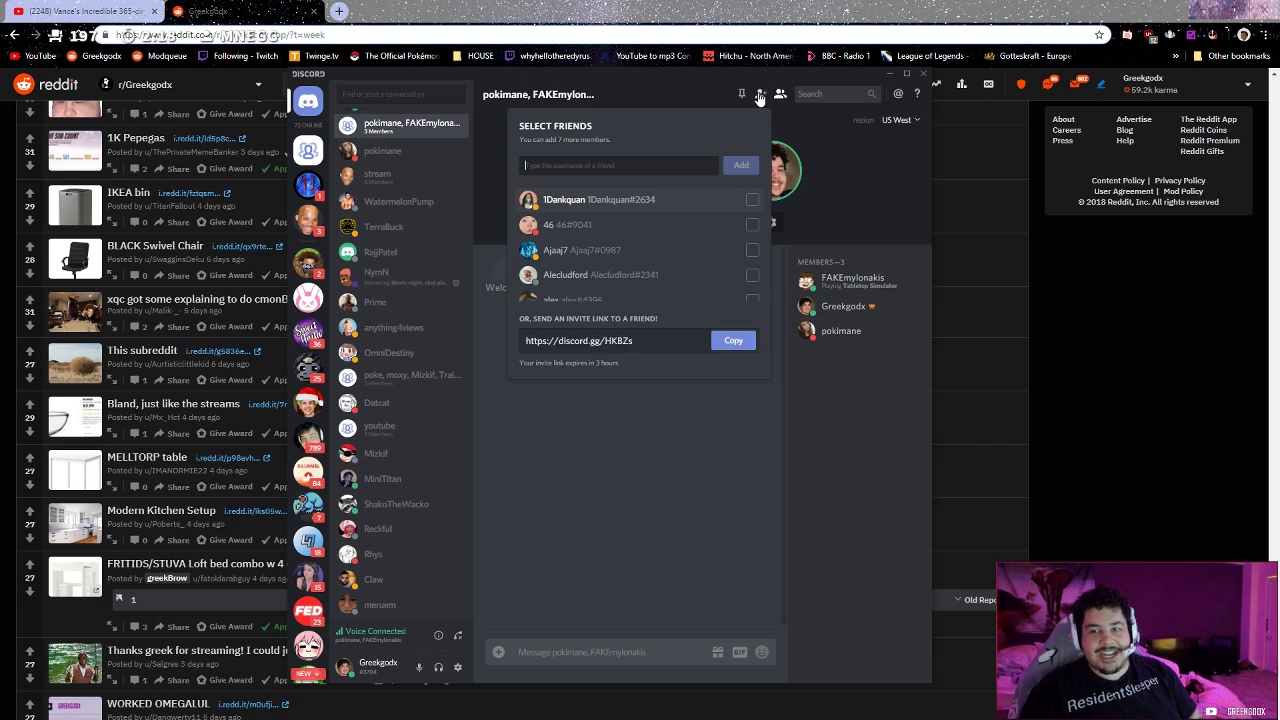
Task: Click Find or start a conversation field
Action: tap(402, 94)
